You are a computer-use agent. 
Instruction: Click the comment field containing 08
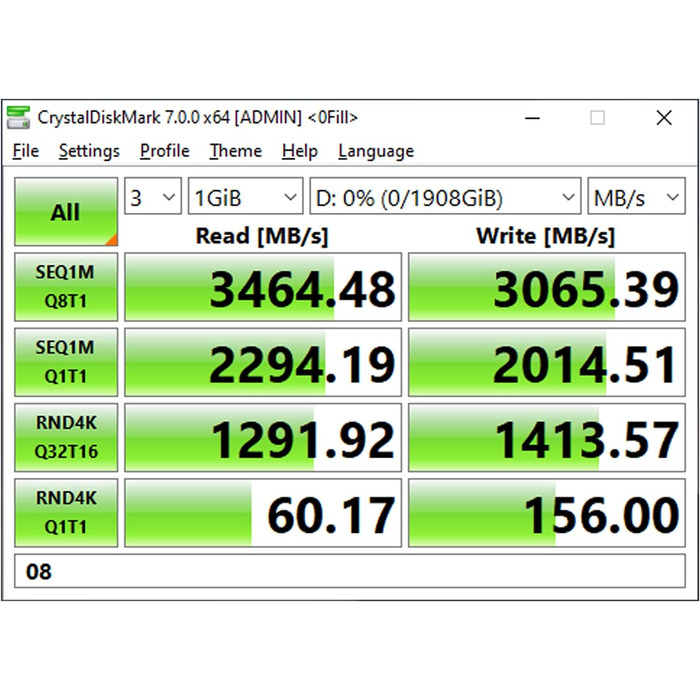(350, 571)
